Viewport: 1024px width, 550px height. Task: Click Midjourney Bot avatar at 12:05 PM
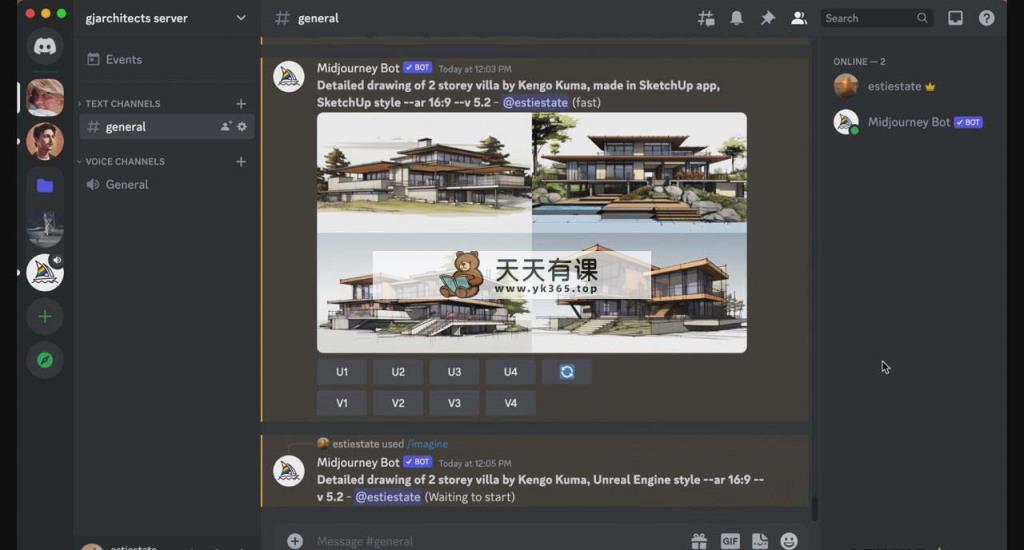(x=289, y=471)
